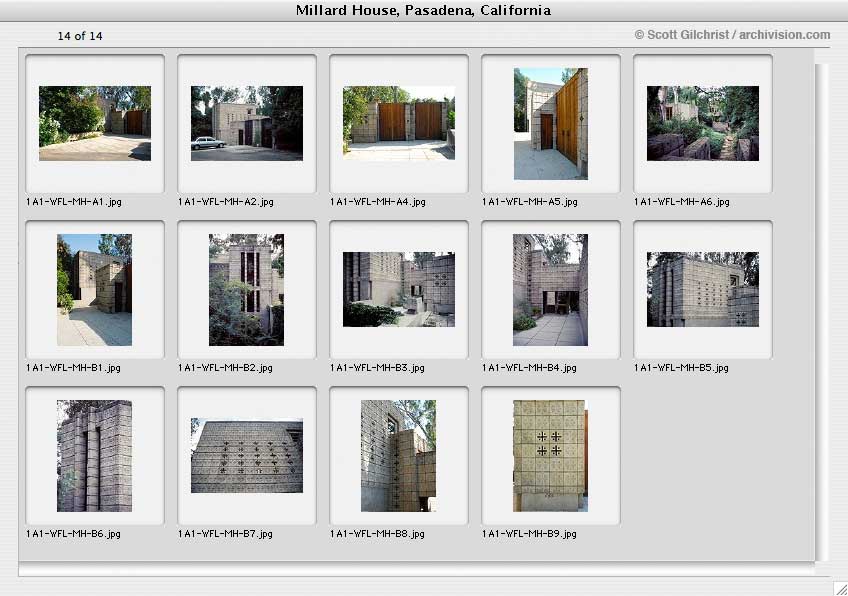Open thumbnail 1A1-WFL-MH-B7 patterned wall
Viewport: 848px width, 596px height.
(247, 455)
